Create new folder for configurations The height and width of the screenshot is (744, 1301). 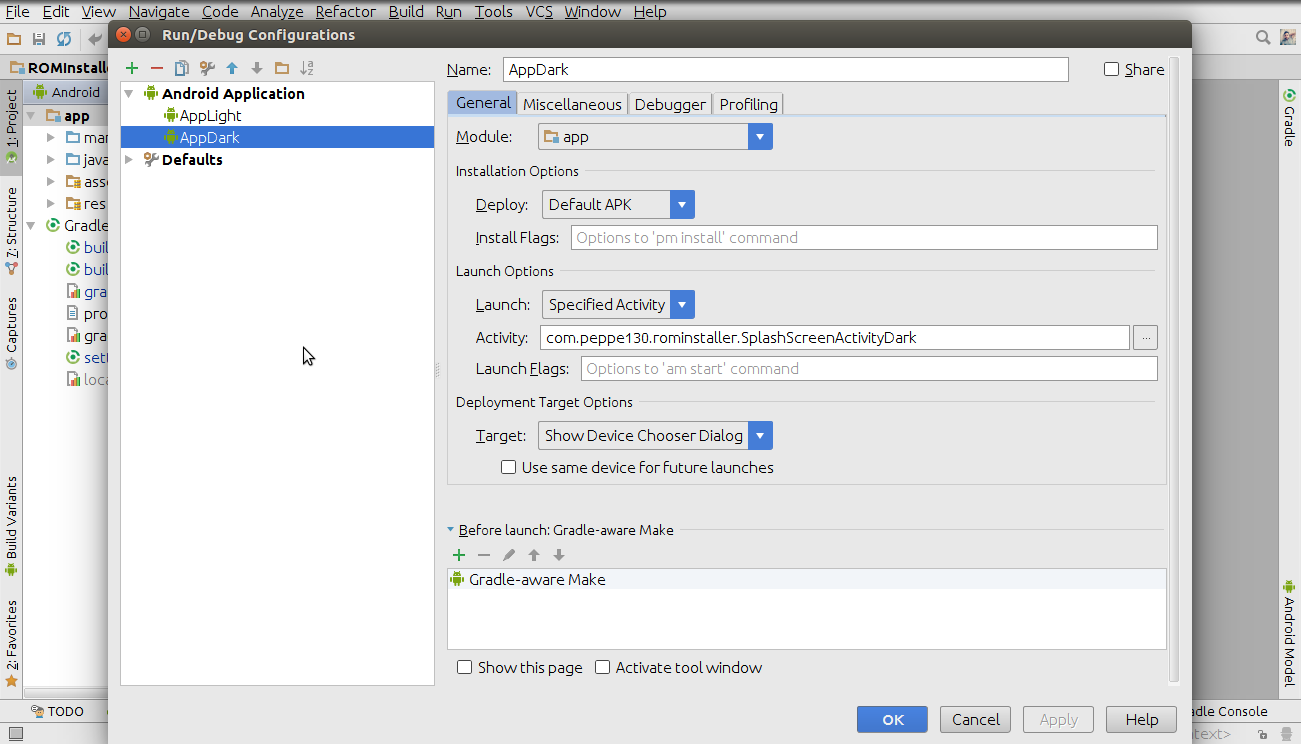[x=282, y=68]
